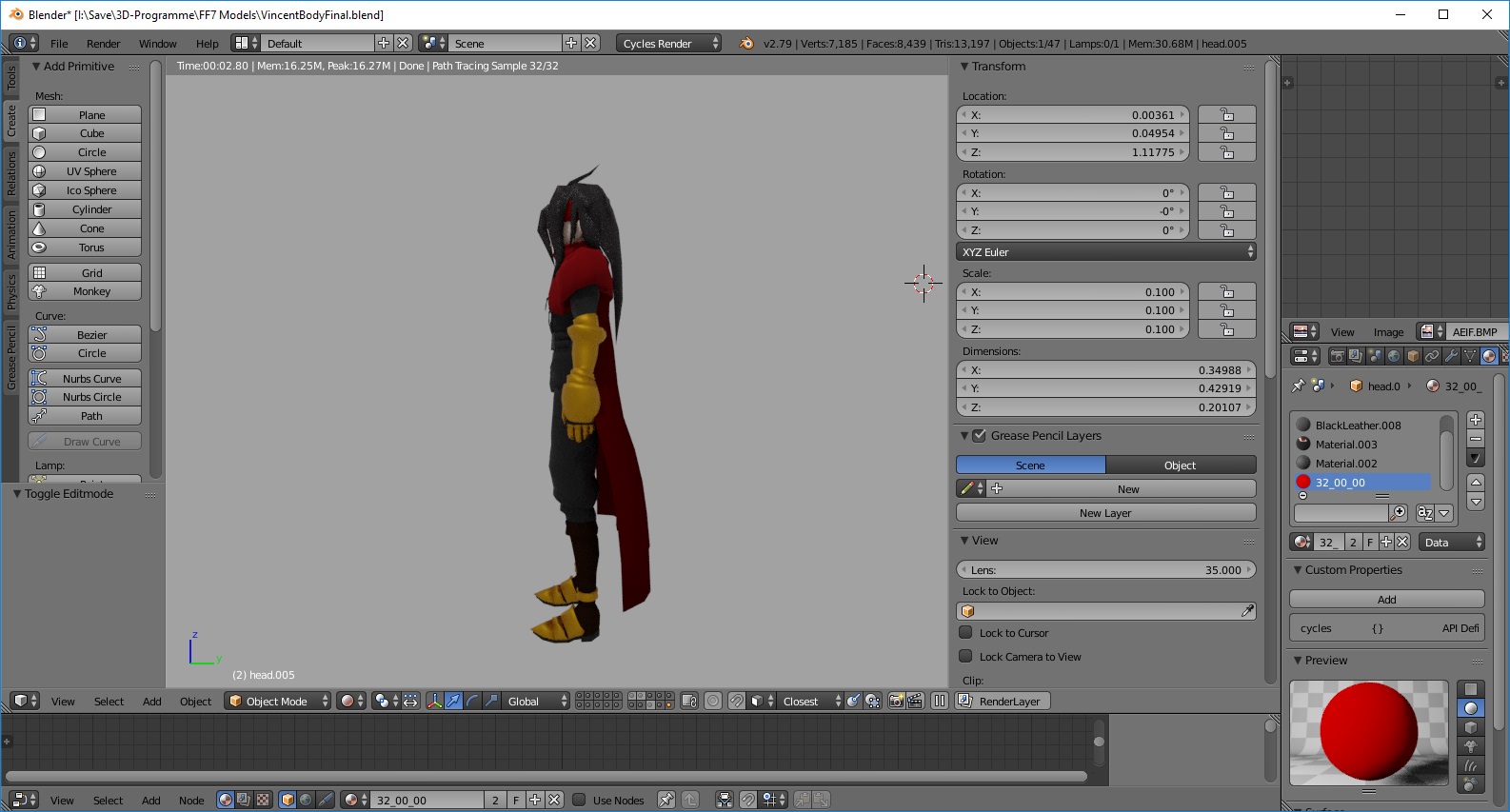This screenshot has height=812, width=1510.
Task: Click the rotate manipulator arc icon
Action: coord(473,702)
